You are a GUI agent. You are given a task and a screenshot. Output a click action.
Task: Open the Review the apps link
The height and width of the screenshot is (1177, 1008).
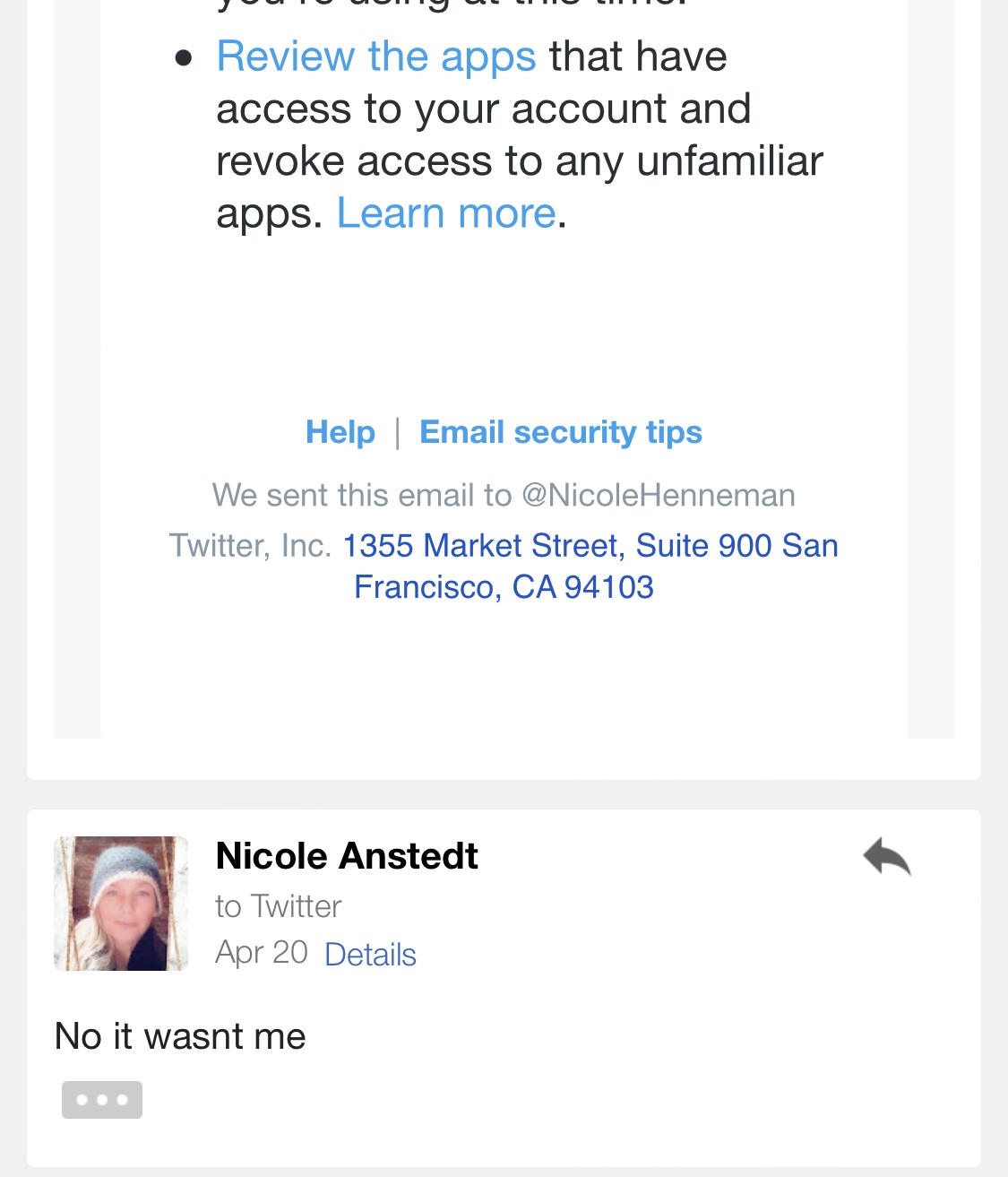[x=376, y=56]
